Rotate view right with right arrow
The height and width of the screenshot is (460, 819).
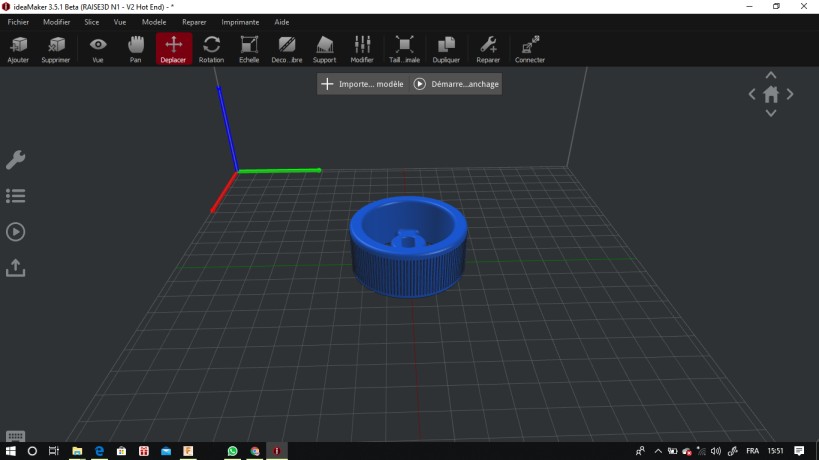point(790,95)
